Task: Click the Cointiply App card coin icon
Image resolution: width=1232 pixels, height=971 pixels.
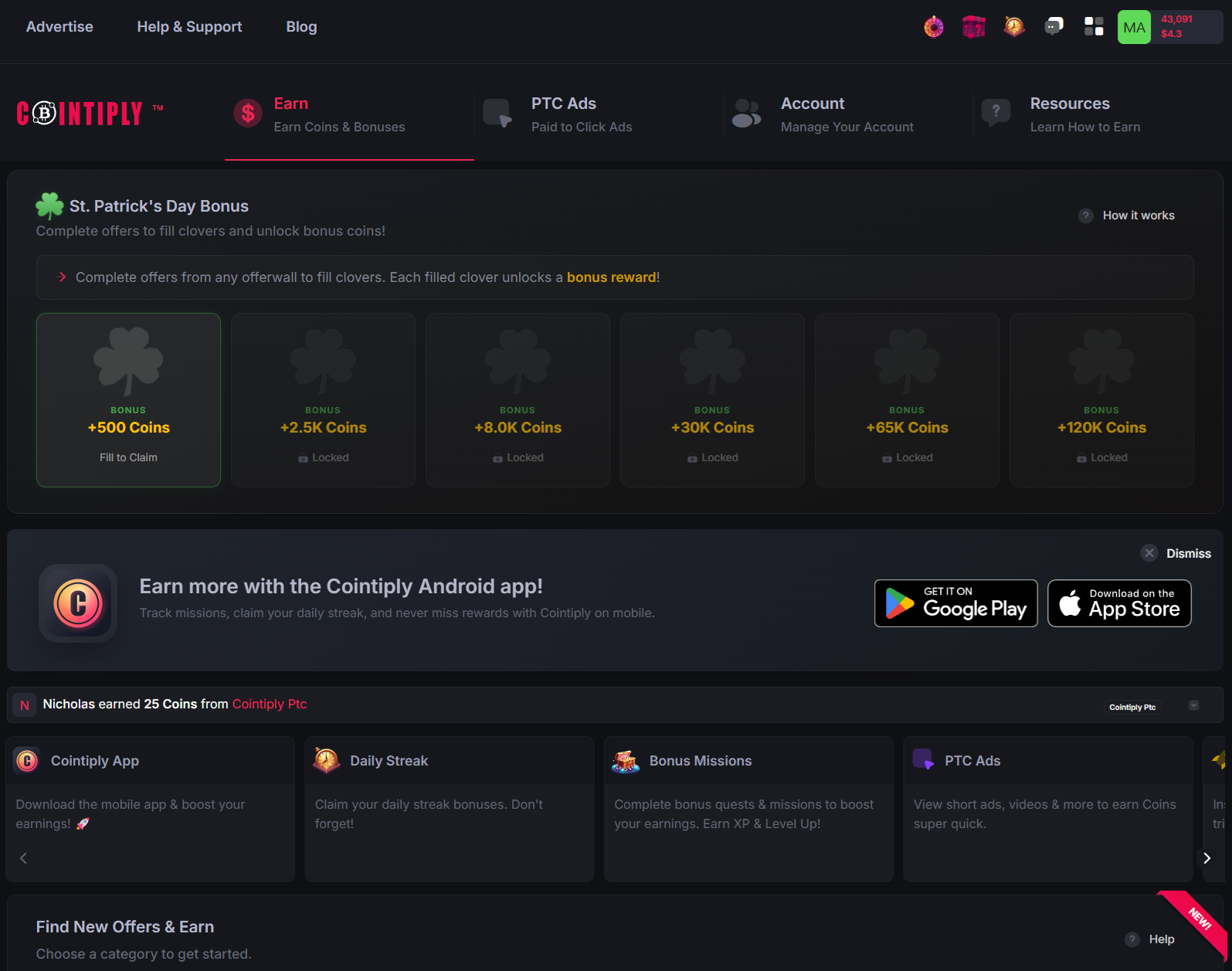Action: 27,761
